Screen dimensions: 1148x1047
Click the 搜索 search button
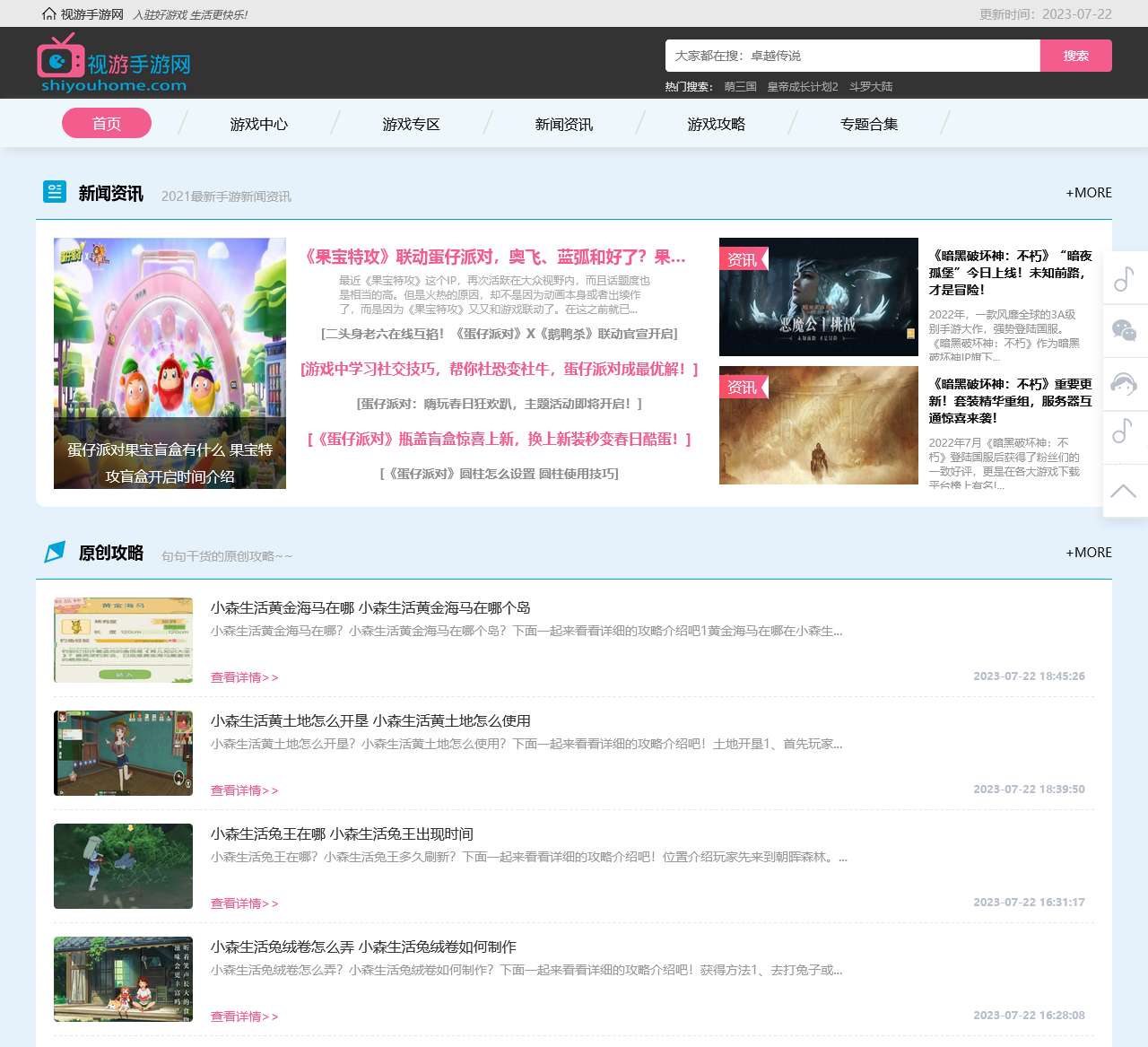[x=1075, y=55]
